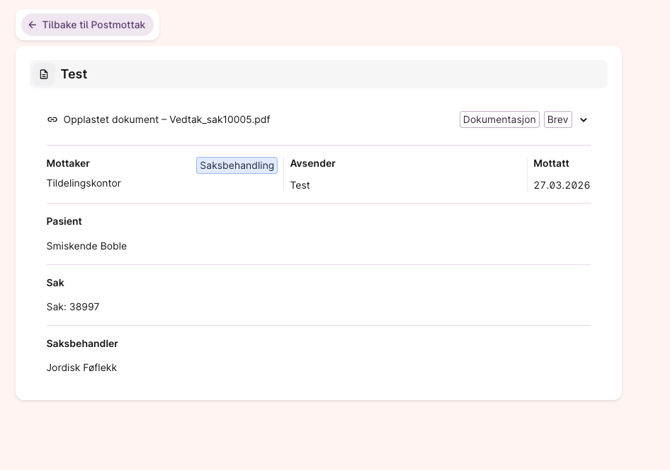Click the Mottaker label
The height and width of the screenshot is (470, 670).
[x=68, y=164]
